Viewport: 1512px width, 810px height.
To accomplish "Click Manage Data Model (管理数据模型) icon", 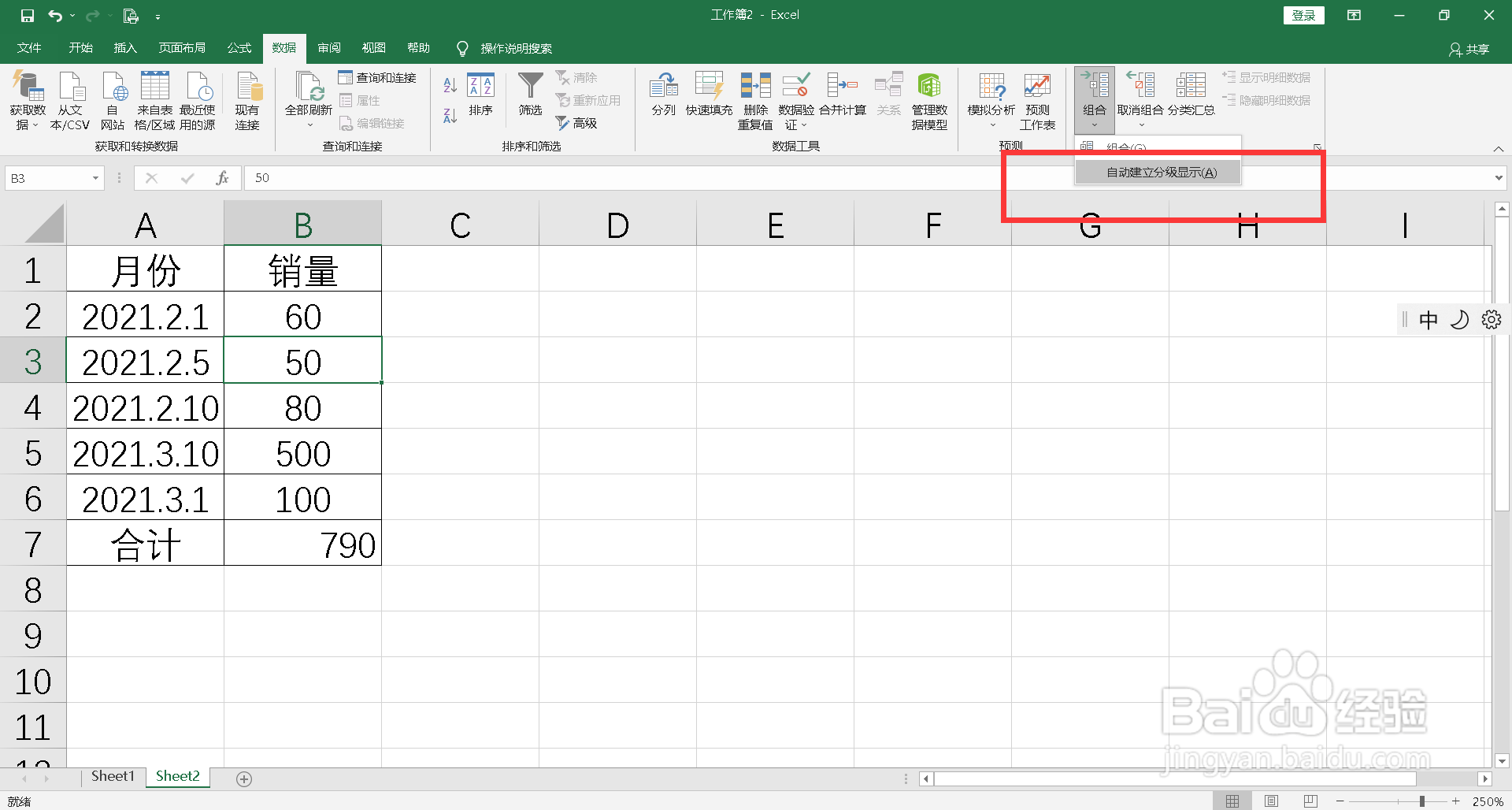I will pyautogui.click(x=929, y=100).
